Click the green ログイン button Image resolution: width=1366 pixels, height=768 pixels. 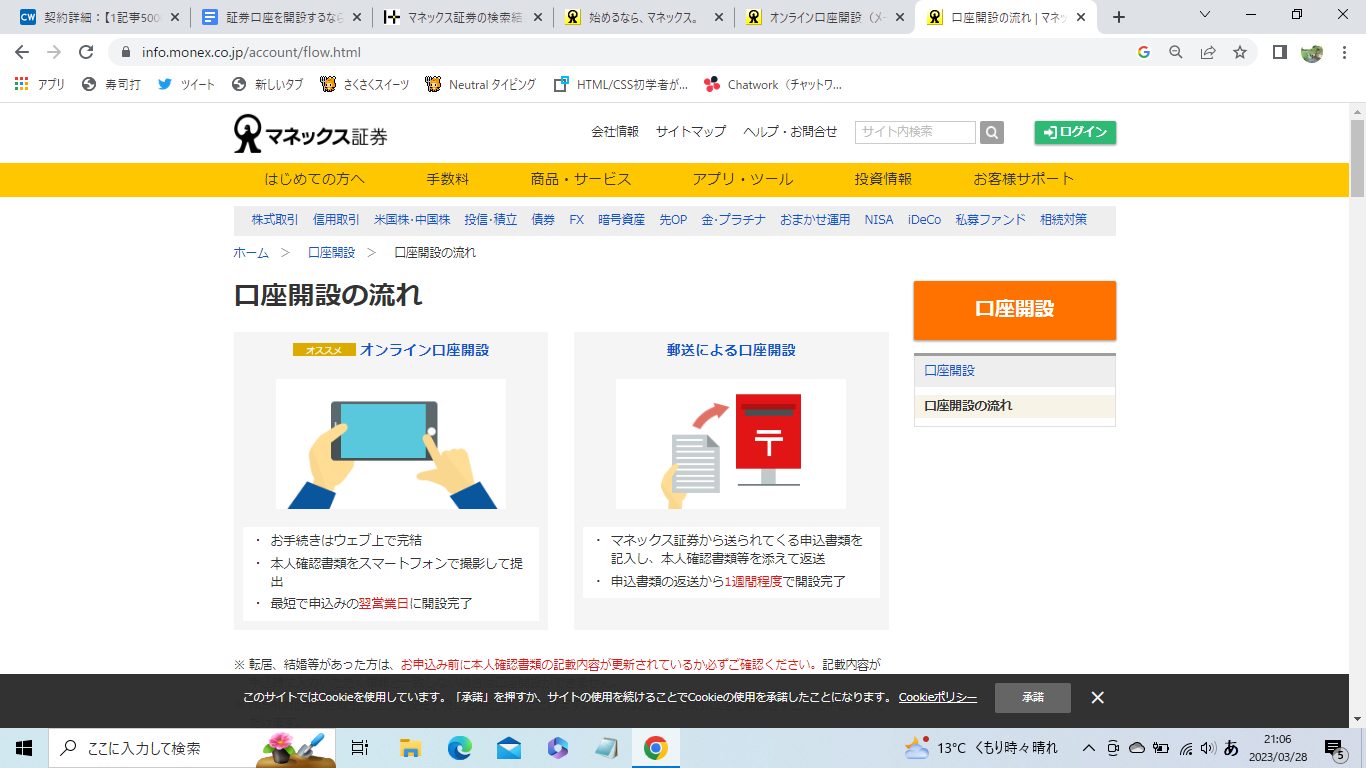pyautogui.click(x=1075, y=132)
